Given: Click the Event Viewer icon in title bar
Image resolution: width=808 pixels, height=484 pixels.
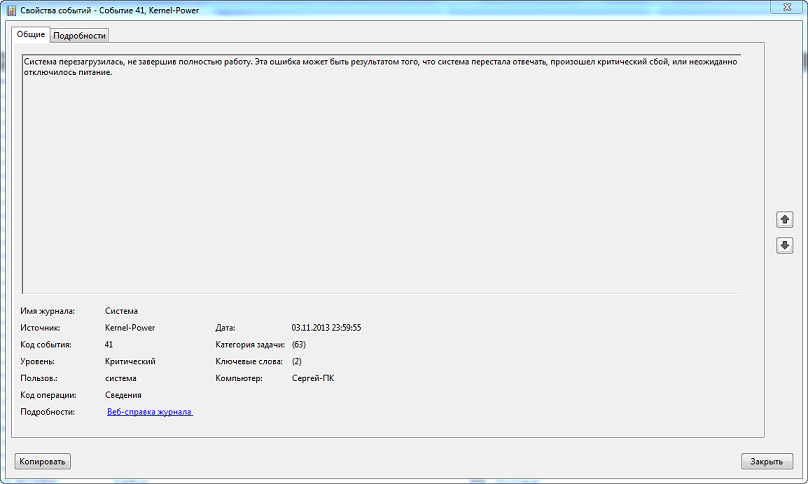Looking at the screenshot, I should [11, 9].
